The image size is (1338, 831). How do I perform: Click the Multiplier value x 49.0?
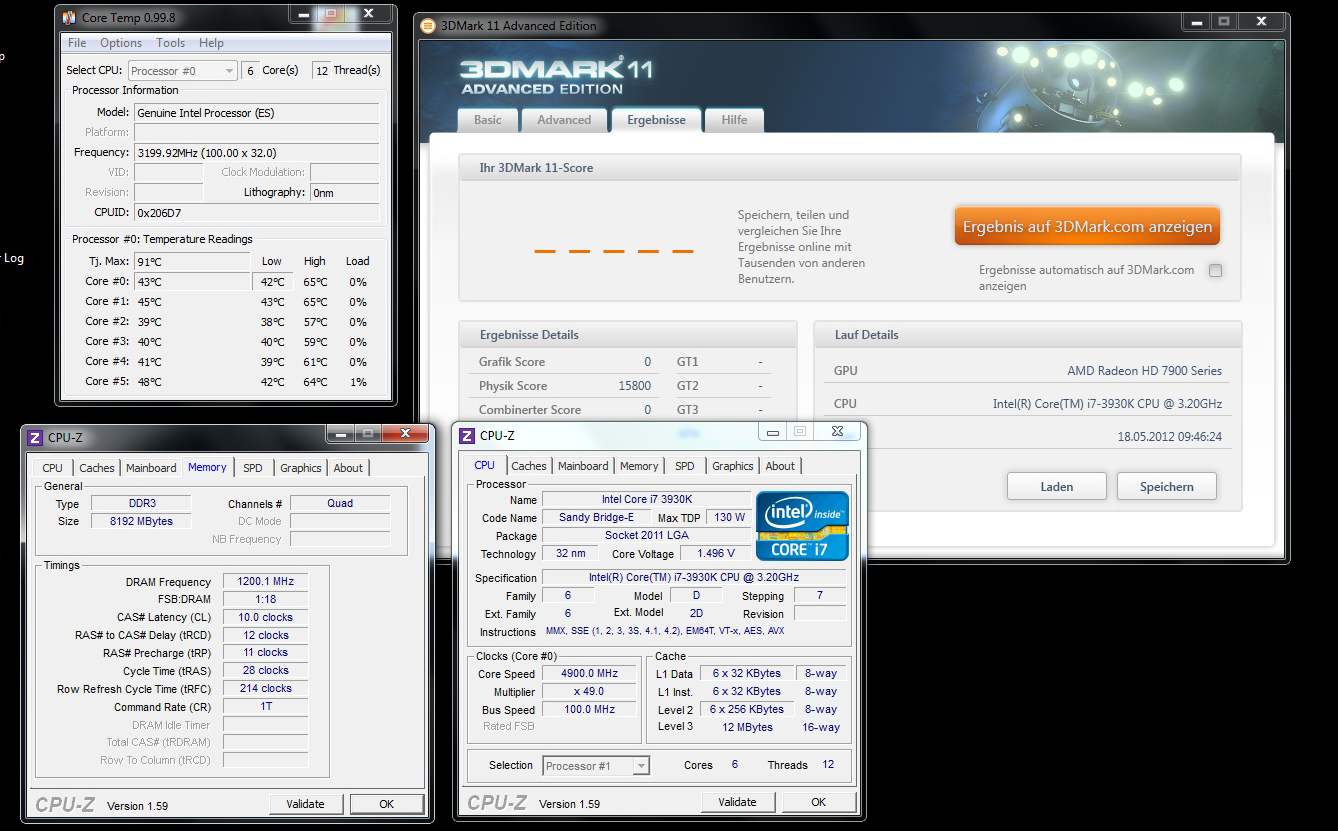591,692
